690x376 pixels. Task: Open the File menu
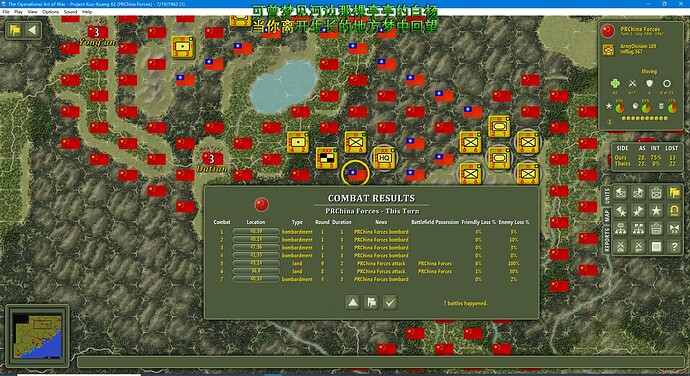(x=6, y=12)
